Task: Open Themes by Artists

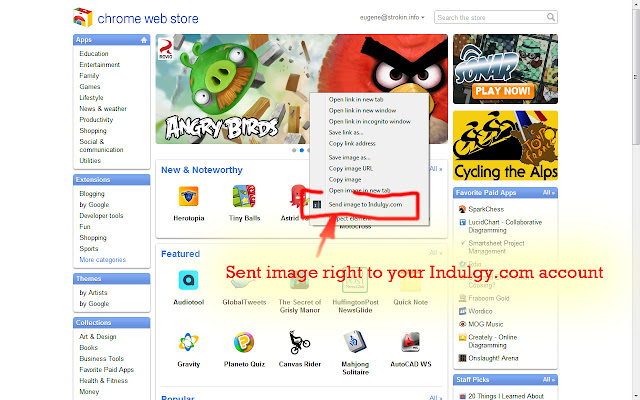Action: coord(93,293)
